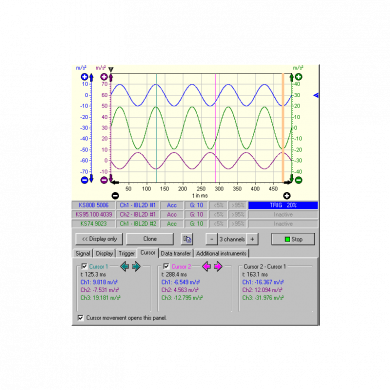Click the Stop button
Image resolution: width=390 pixels, height=390 pixels.
coord(293,239)
